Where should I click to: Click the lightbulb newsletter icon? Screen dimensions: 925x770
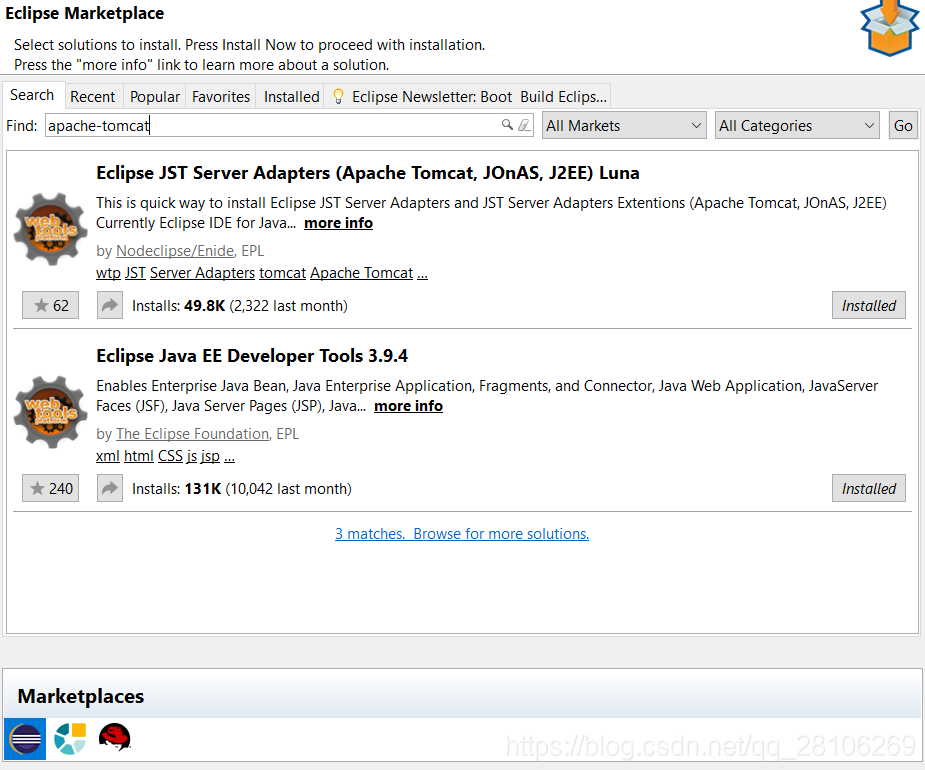pos(338,96)
